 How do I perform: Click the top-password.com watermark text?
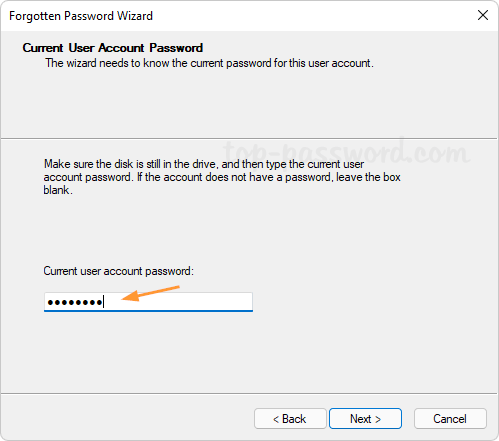coord(347,152)
